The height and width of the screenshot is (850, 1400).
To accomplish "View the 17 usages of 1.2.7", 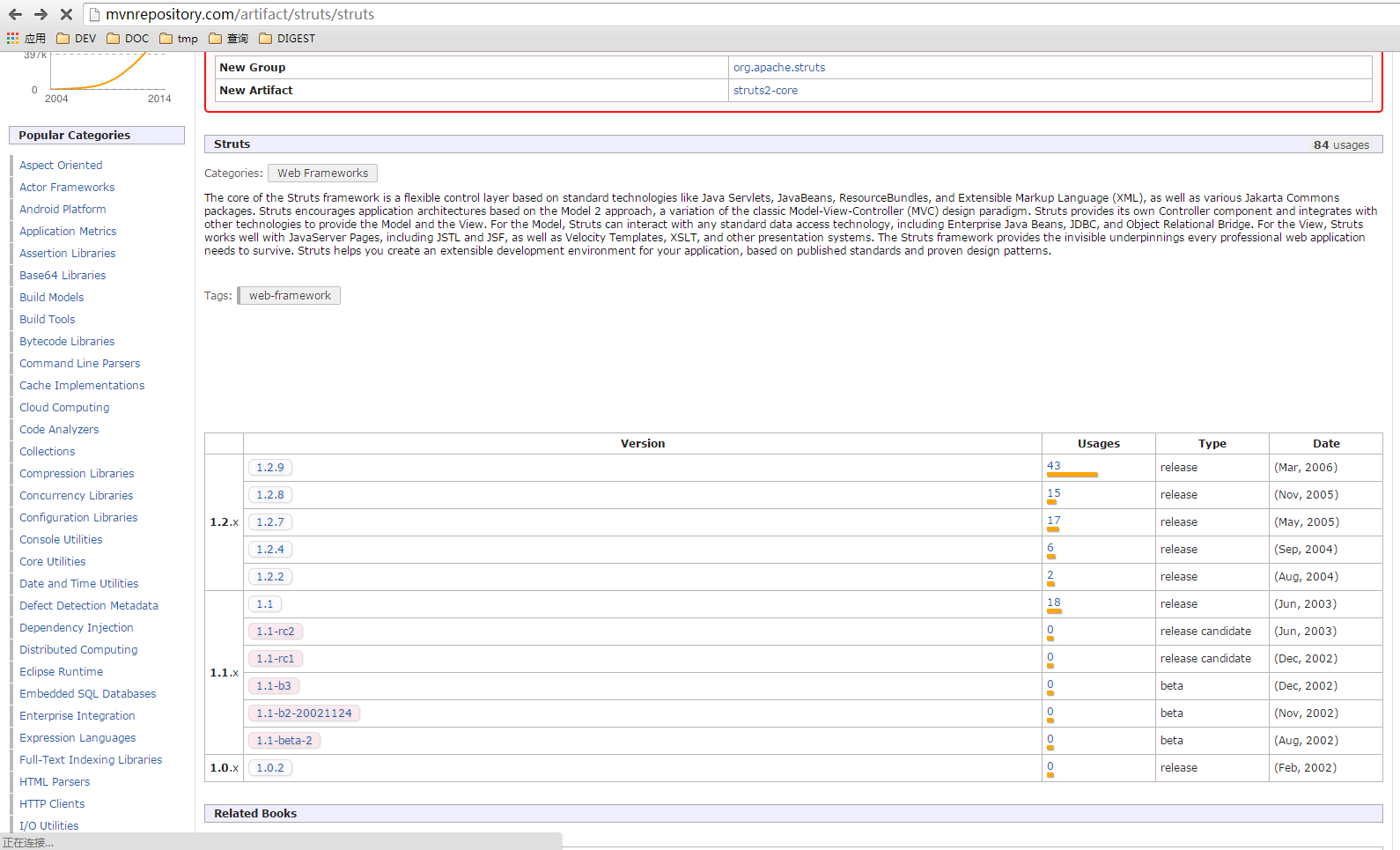I will [1054, 521].
